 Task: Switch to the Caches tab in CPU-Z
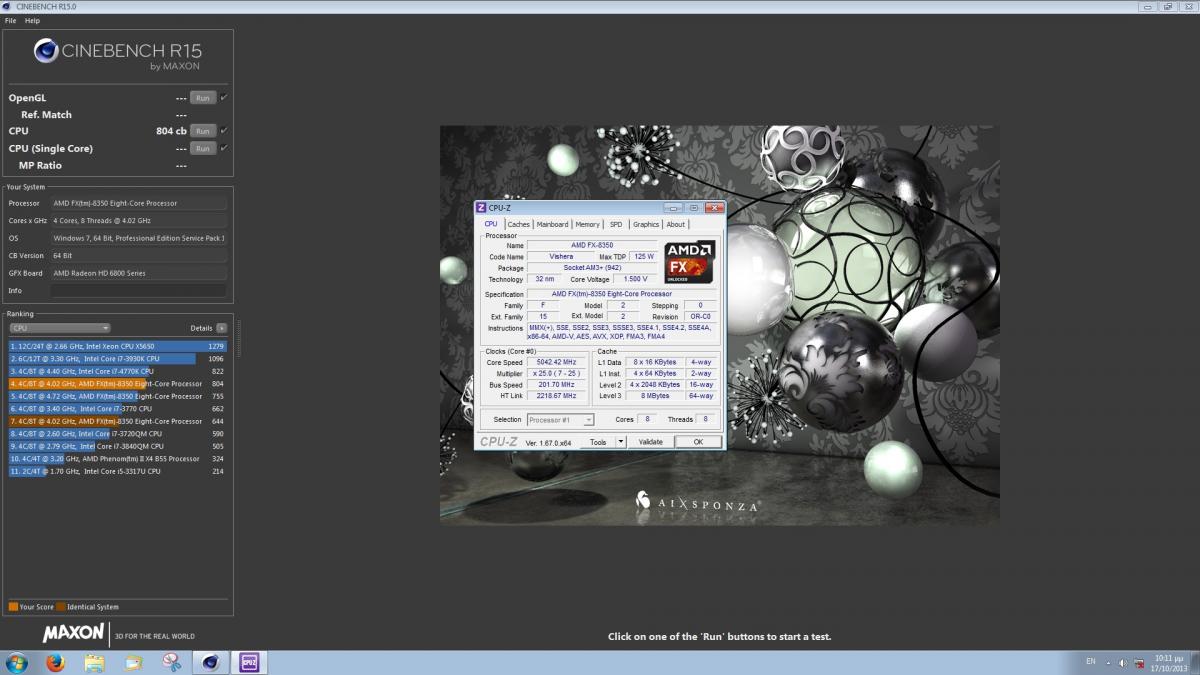[x=518, y=224]
